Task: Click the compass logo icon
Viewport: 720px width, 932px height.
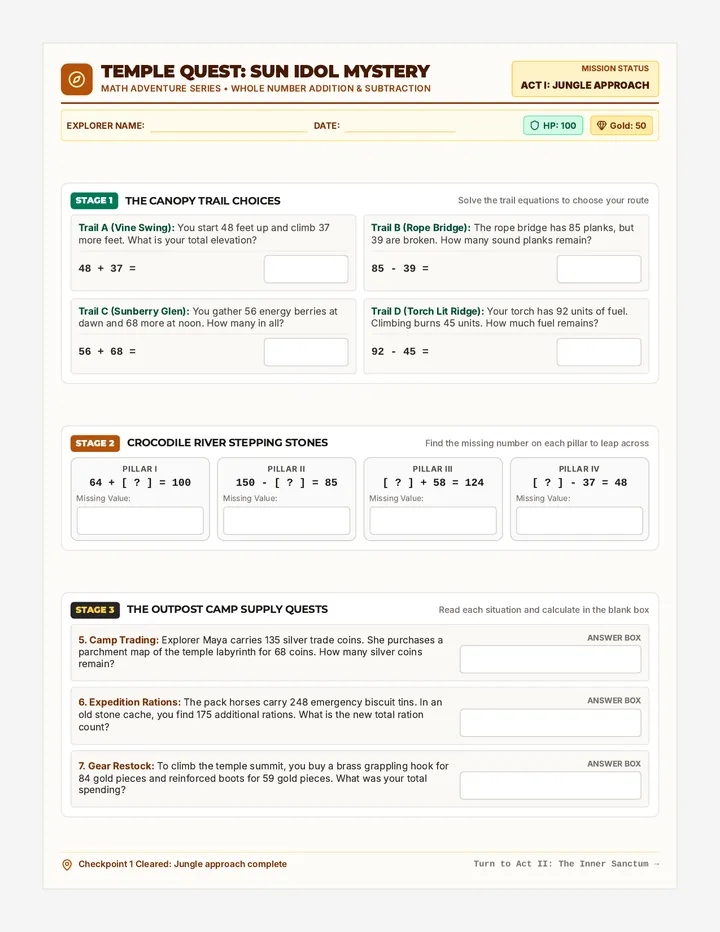Action: (x=77, y=79)
